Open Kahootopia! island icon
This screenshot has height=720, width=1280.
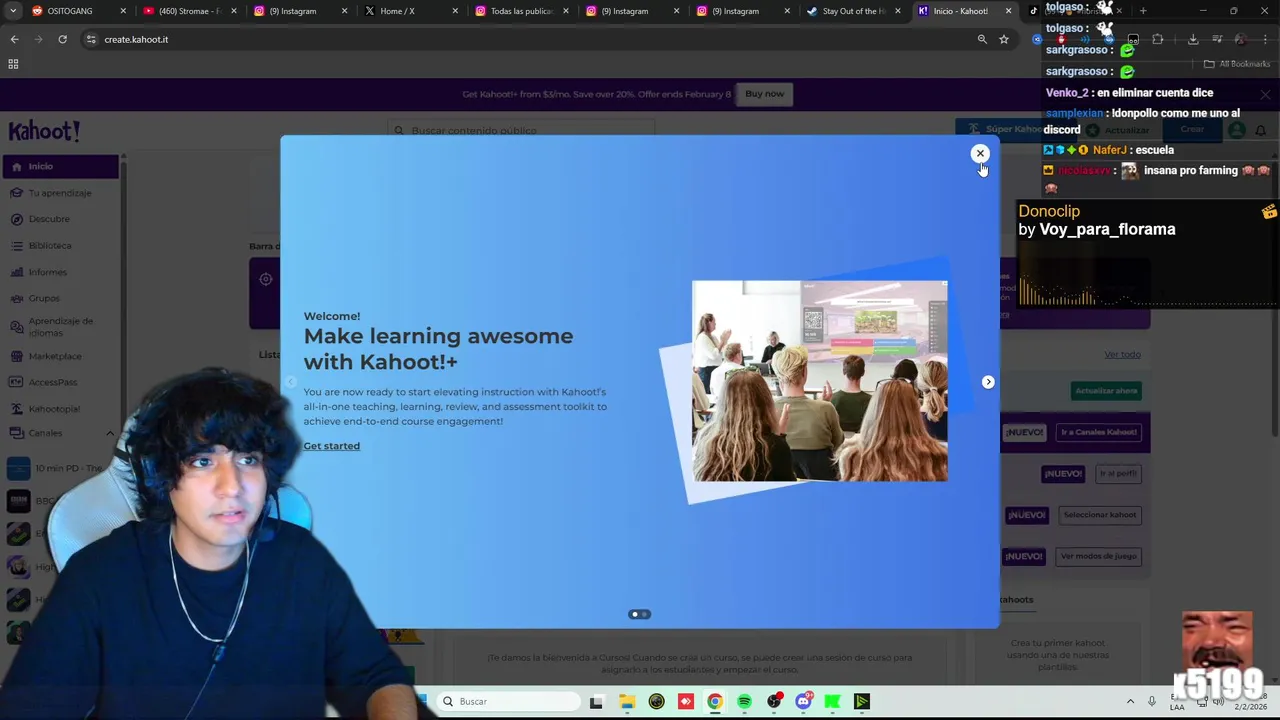click(16, 409)
